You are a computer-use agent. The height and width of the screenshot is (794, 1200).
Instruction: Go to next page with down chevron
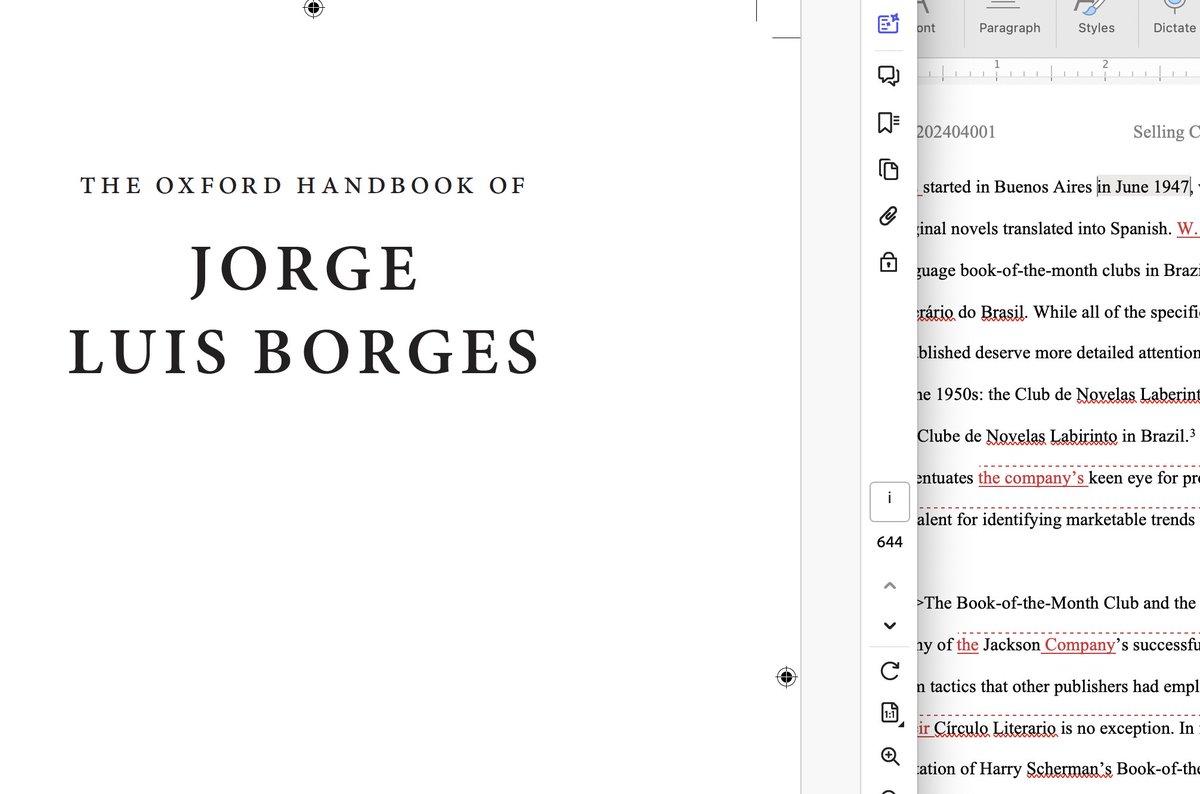click(x=889, y=626)
